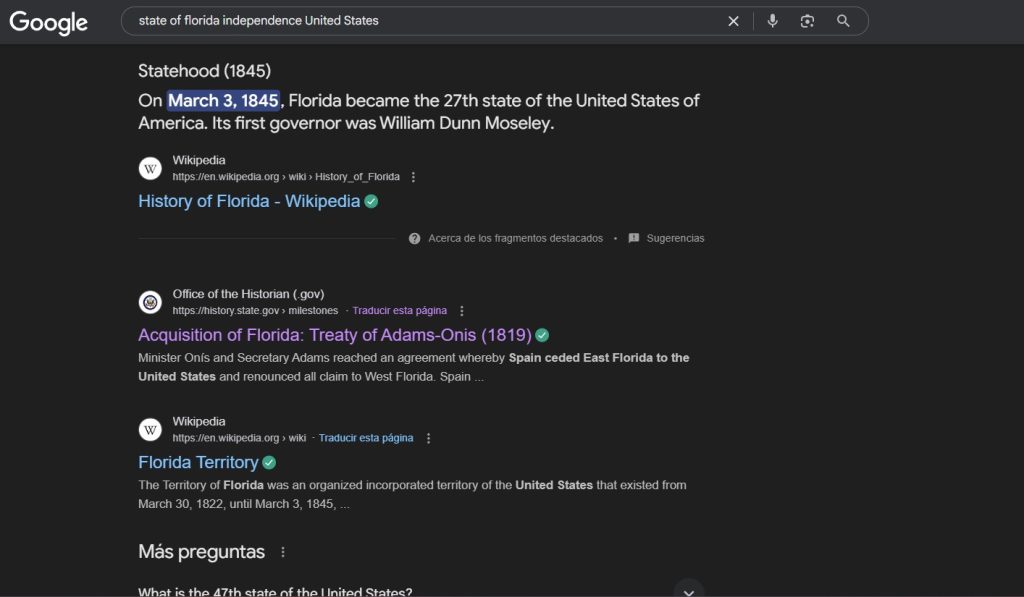
Task: Open options menu for history.state.gov result
Action: pos(461,311)
